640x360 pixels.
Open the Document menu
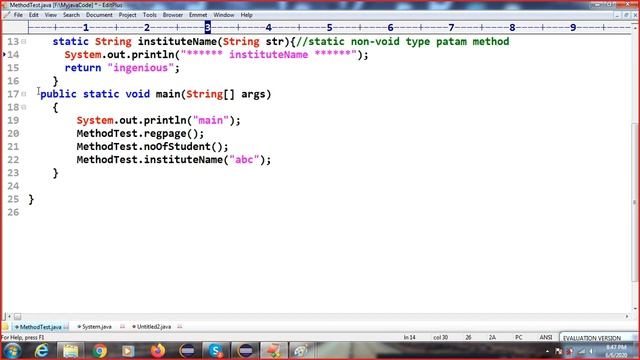click(x=99, y=15)
